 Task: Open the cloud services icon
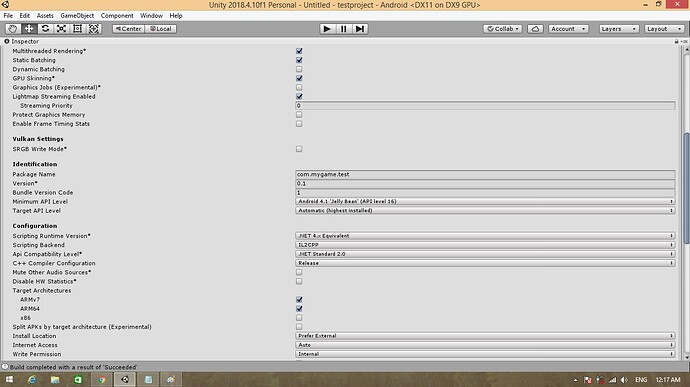click(535, 29)
